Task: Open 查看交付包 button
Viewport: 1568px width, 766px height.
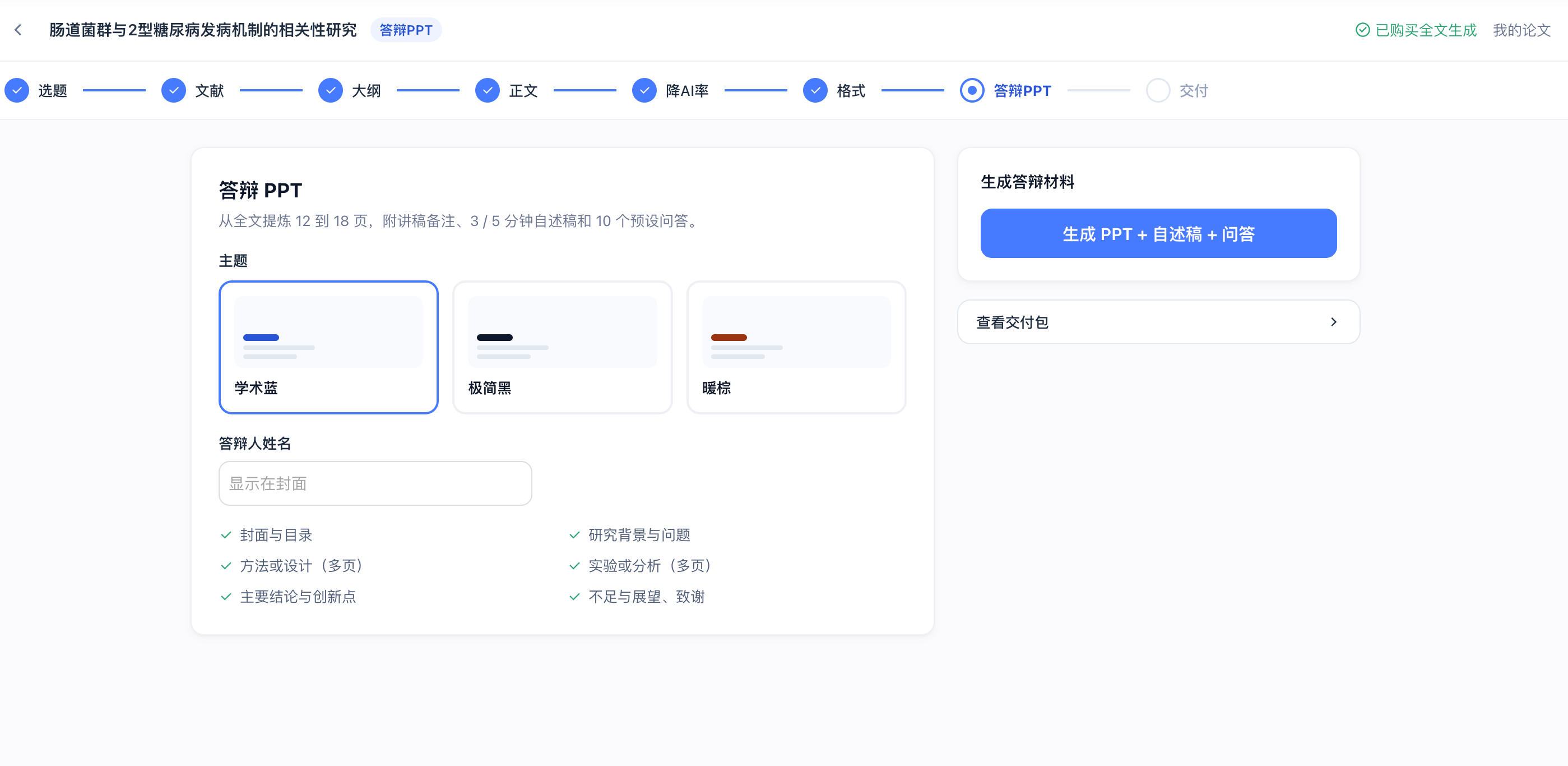Action: click(x=1158, y=322)
